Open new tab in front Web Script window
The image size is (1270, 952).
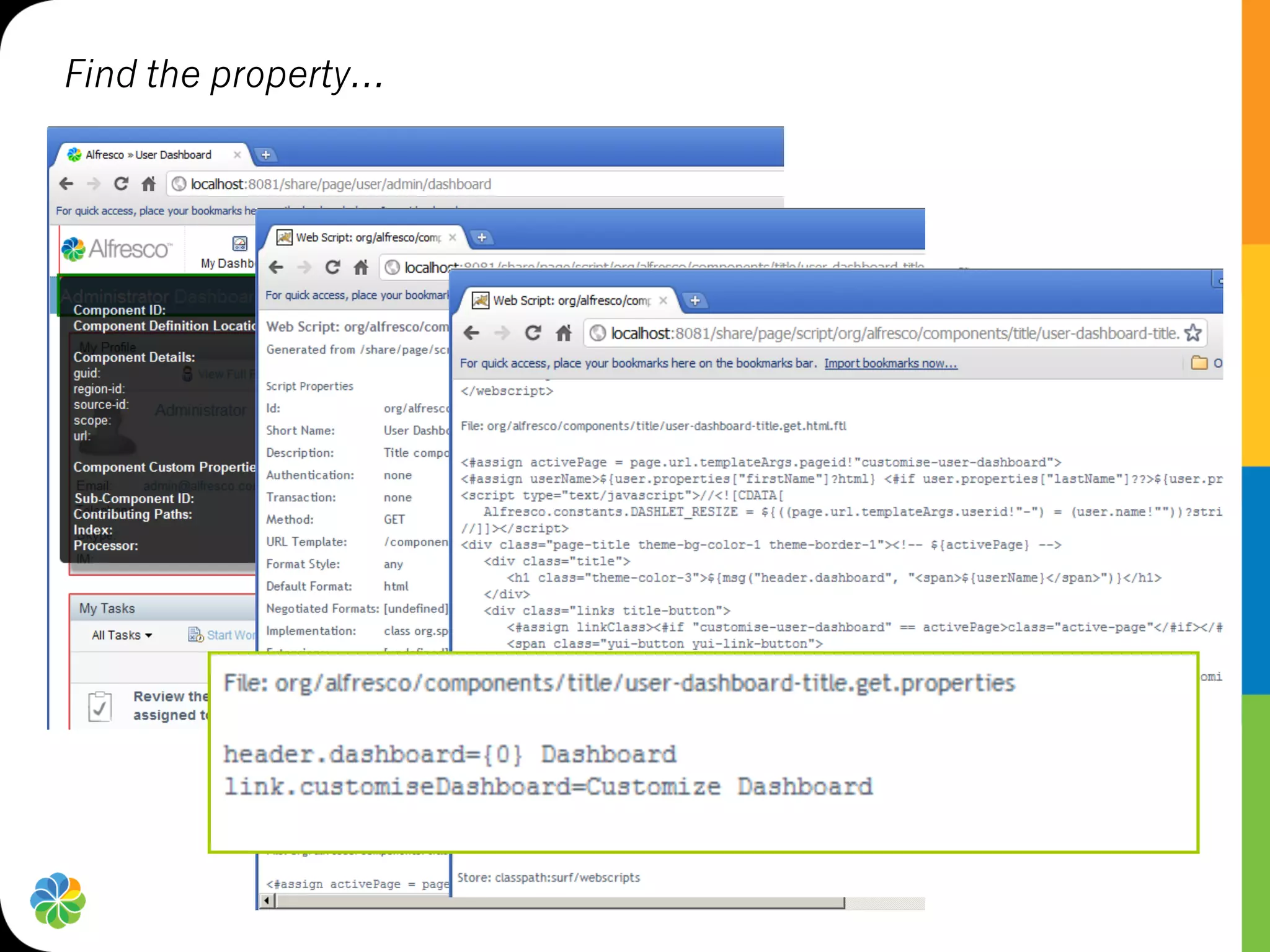(x=695, y=301)
